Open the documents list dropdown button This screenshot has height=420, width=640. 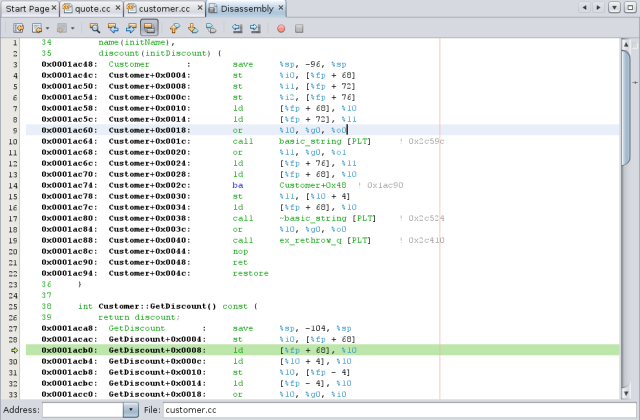[614, 7]
